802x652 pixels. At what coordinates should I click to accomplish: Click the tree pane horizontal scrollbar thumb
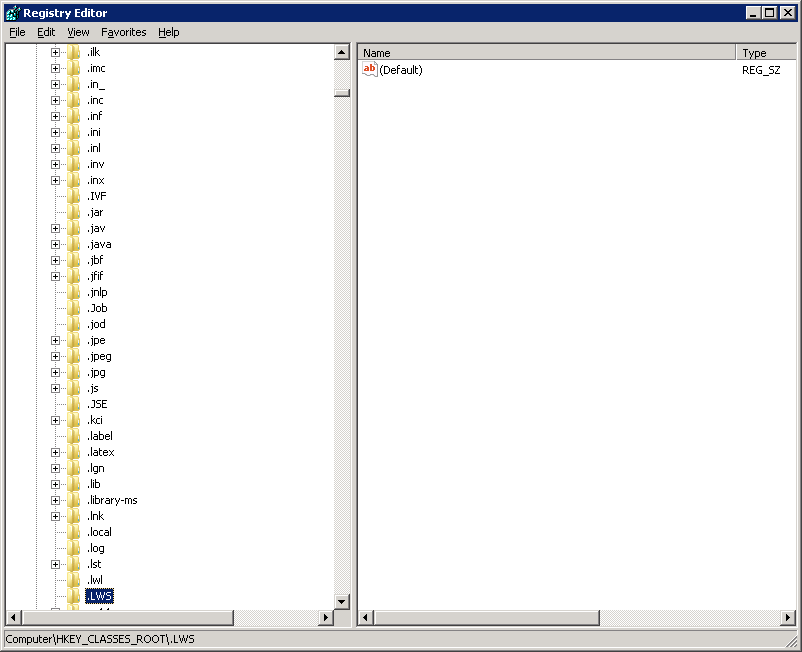[x=128, y=618]
